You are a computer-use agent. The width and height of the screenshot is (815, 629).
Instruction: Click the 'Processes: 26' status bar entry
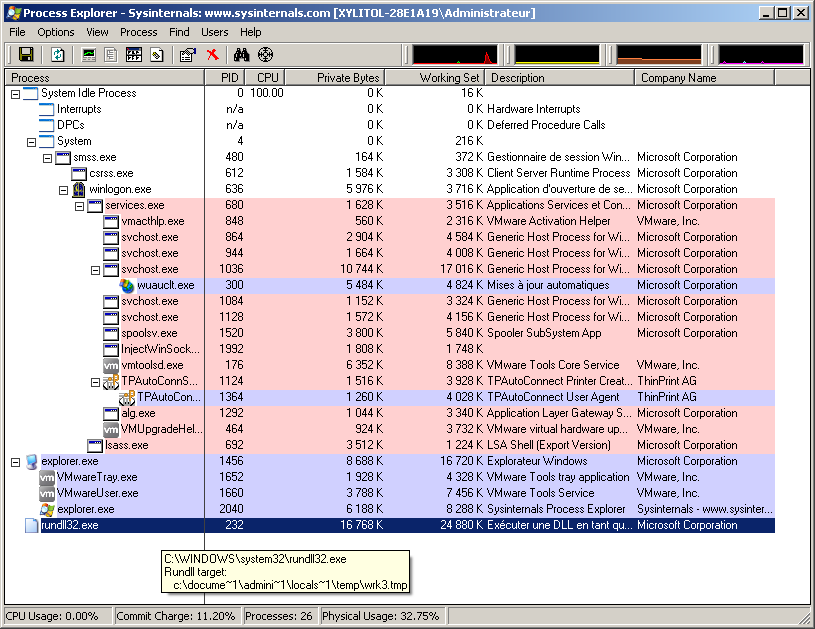click(279, 616)
